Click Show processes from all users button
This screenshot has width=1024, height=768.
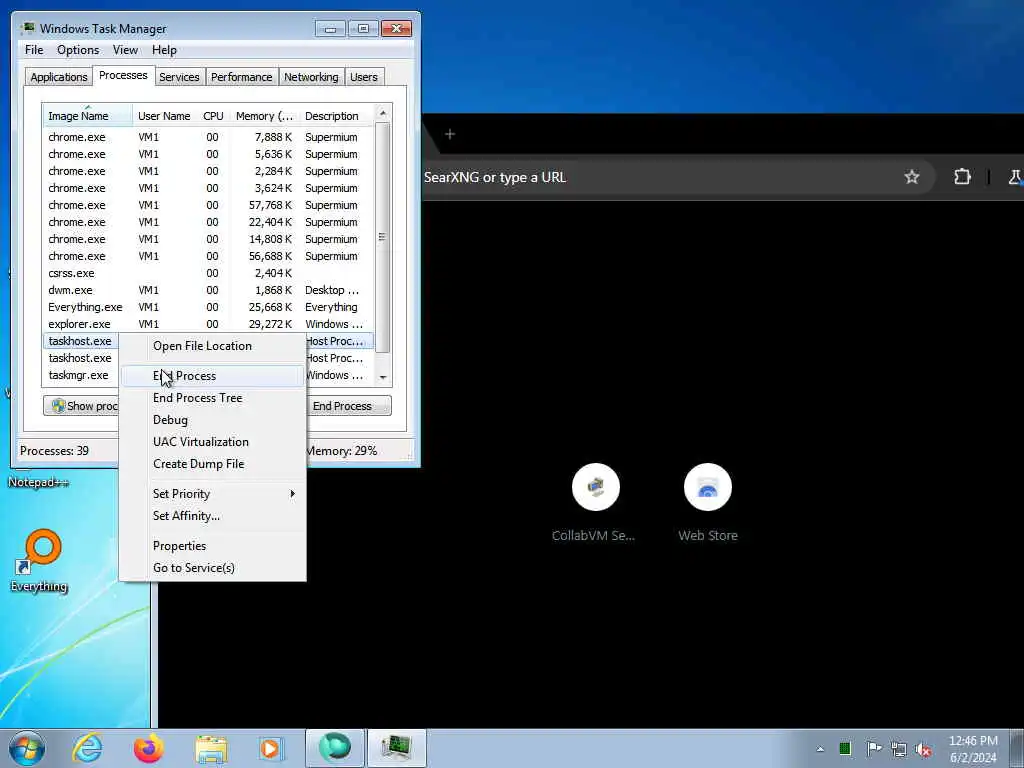pos(82,406)
